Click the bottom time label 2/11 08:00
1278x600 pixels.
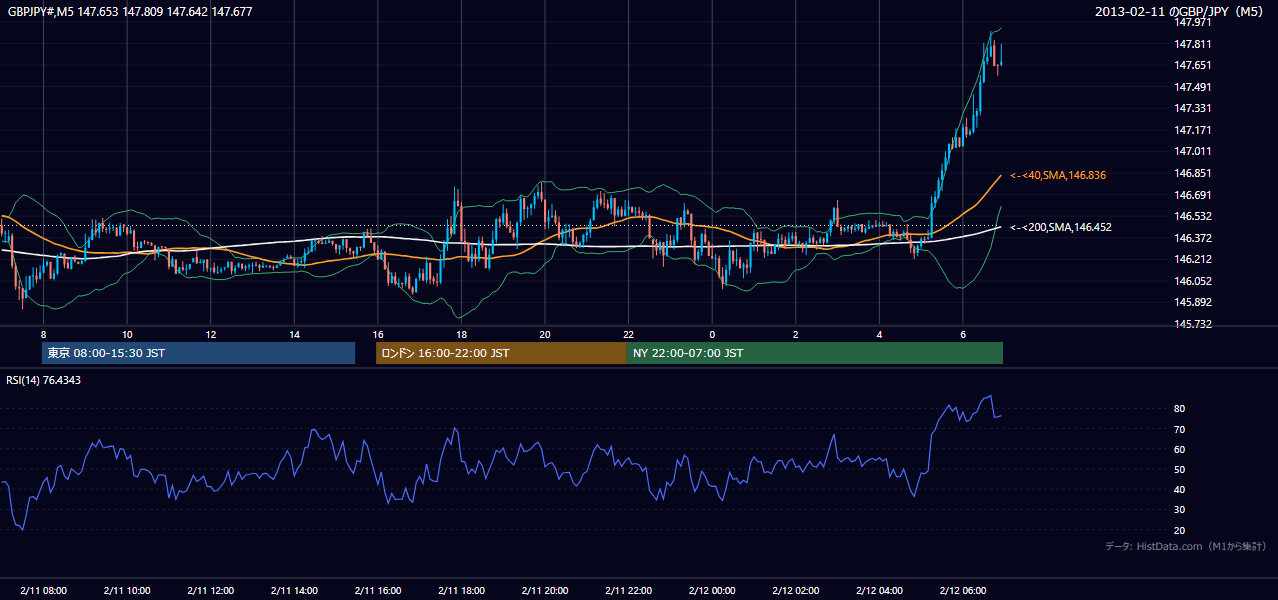(43, 591)
